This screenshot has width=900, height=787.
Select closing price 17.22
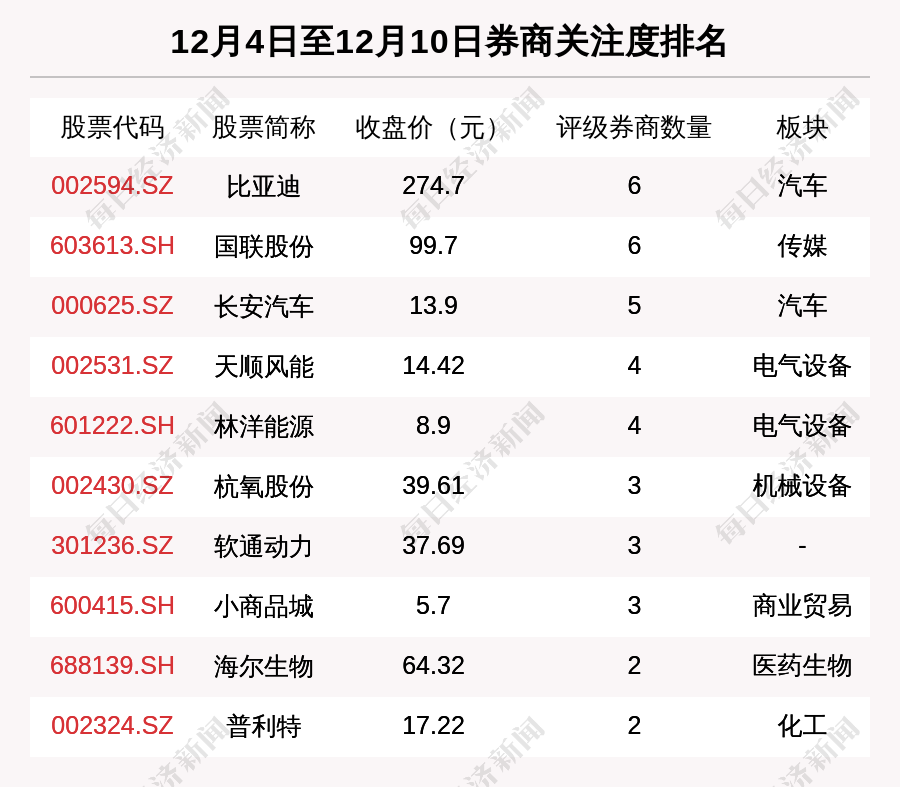(x=433, y=726)
